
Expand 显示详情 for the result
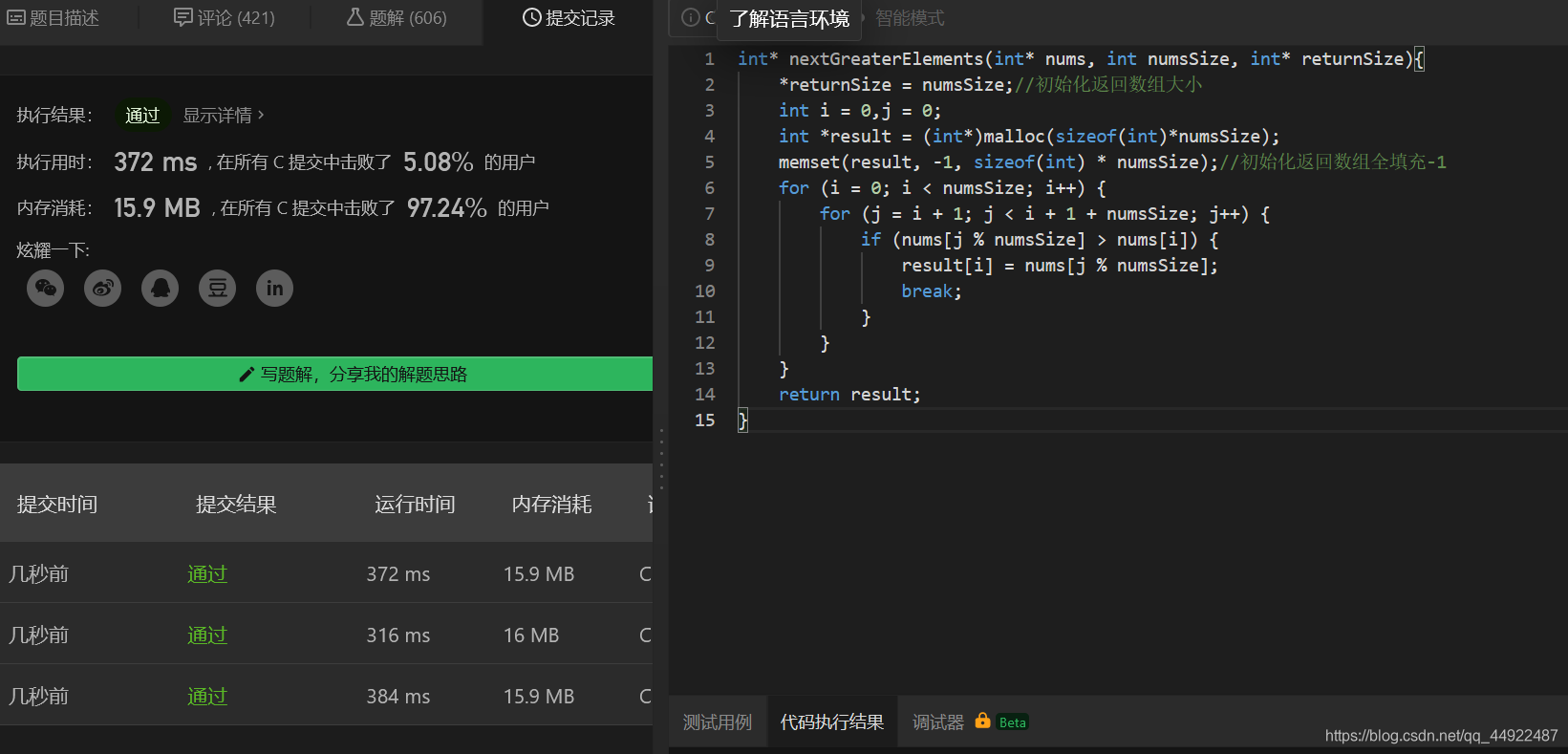[x=224, y=116]
